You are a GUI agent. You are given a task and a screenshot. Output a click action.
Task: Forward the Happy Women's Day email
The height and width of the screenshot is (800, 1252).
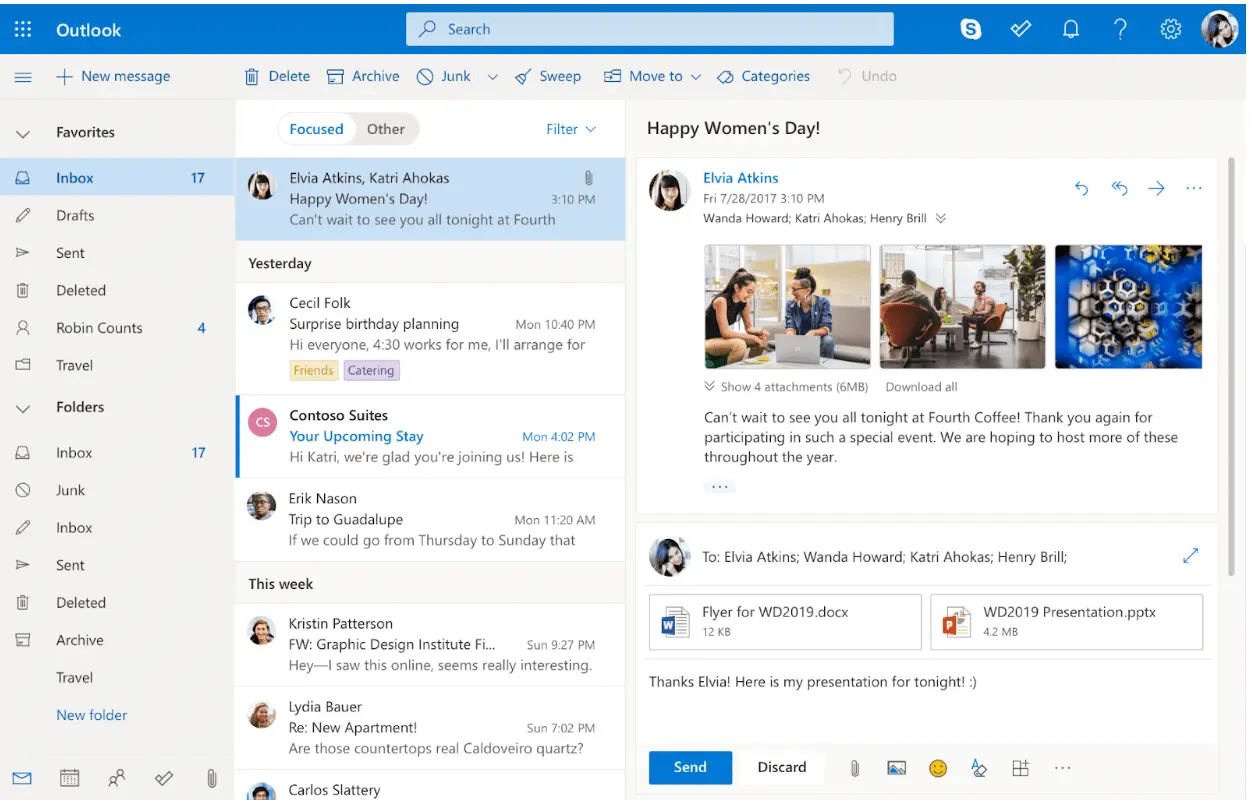coord(1157,187)
